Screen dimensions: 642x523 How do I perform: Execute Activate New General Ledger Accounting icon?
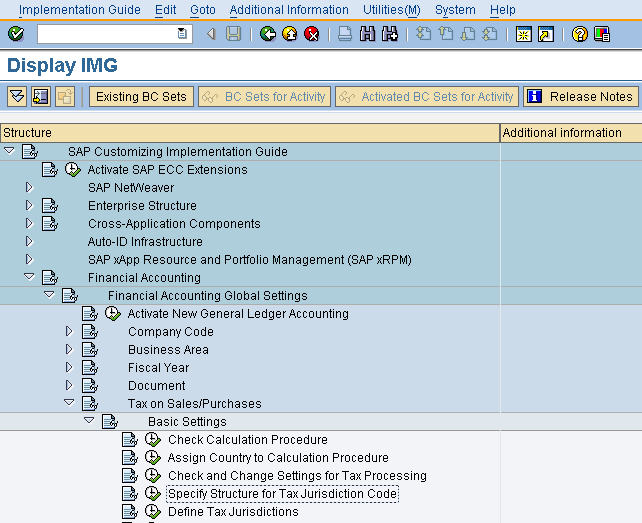[x=113, y=314]
